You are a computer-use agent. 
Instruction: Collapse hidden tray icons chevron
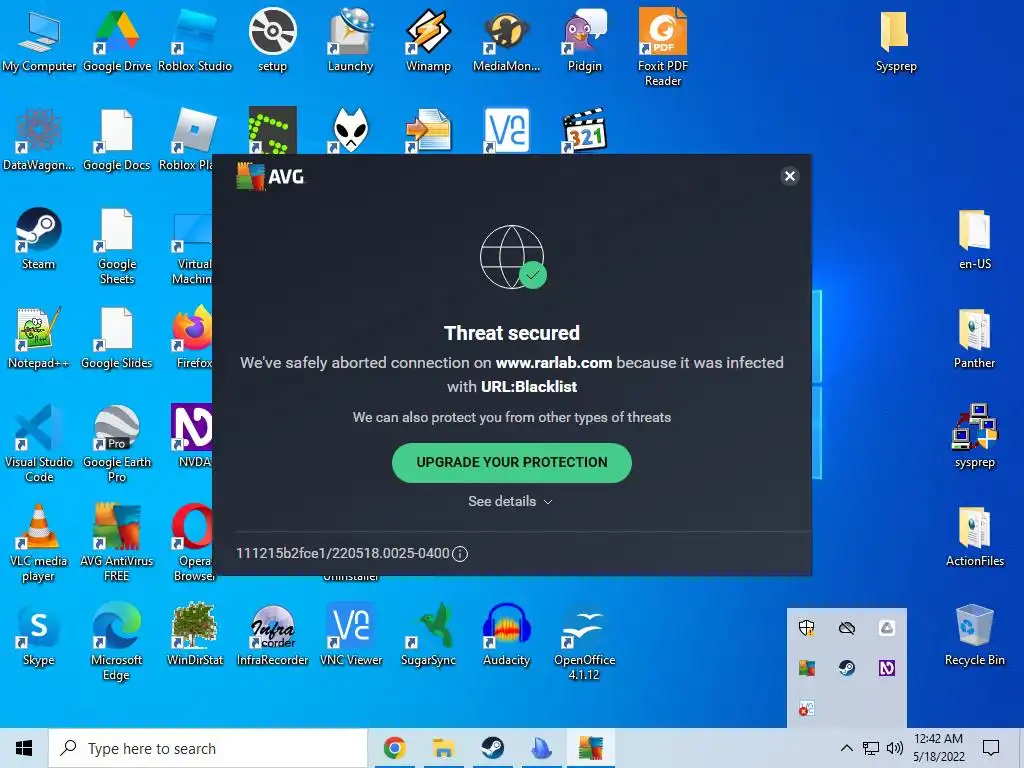click(x=846, y=748)
